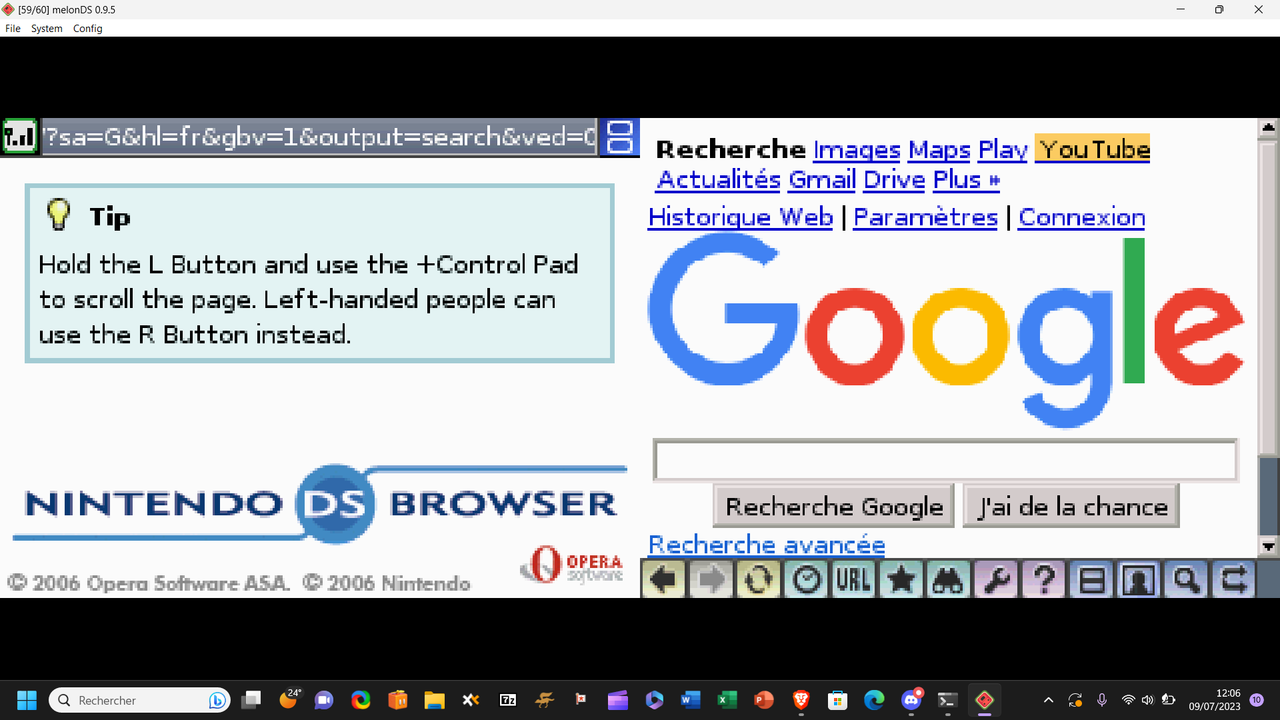Click the taskbar Rechercher search box
This screenshot has width=1280, height=720.
tap(140, 700)
